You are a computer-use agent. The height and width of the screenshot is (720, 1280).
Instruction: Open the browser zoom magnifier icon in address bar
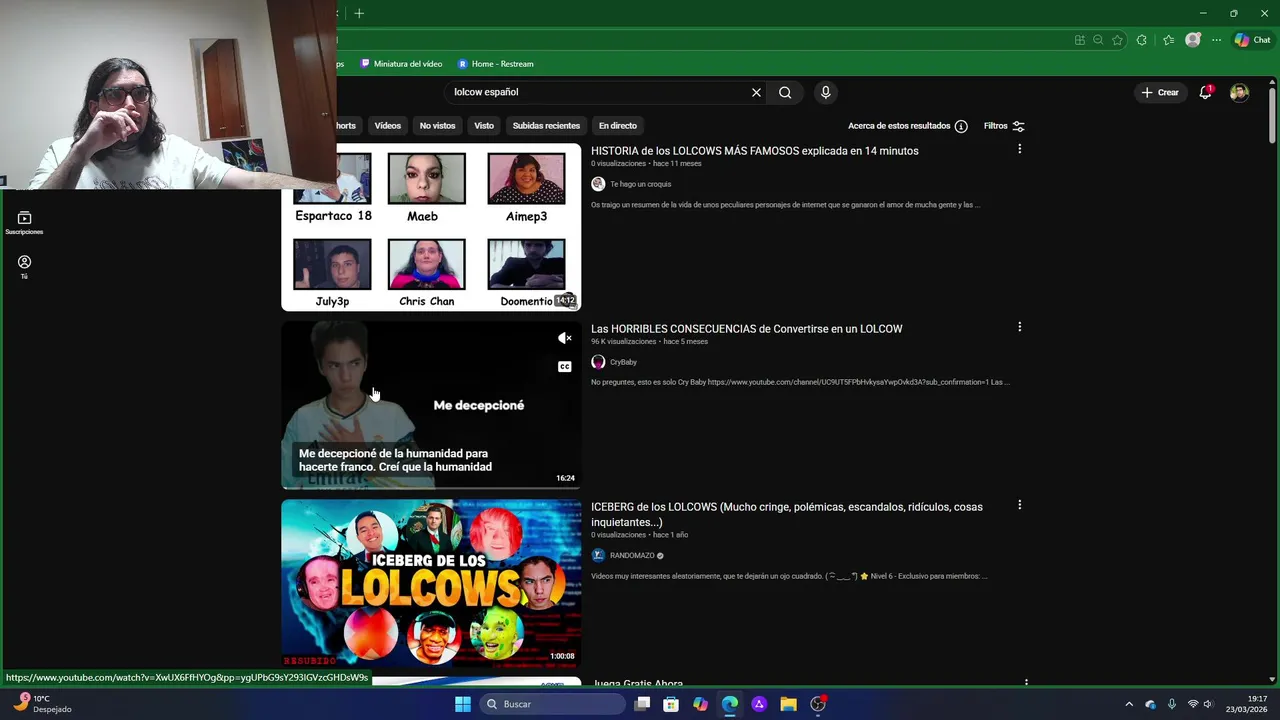tap(1098, 40)
